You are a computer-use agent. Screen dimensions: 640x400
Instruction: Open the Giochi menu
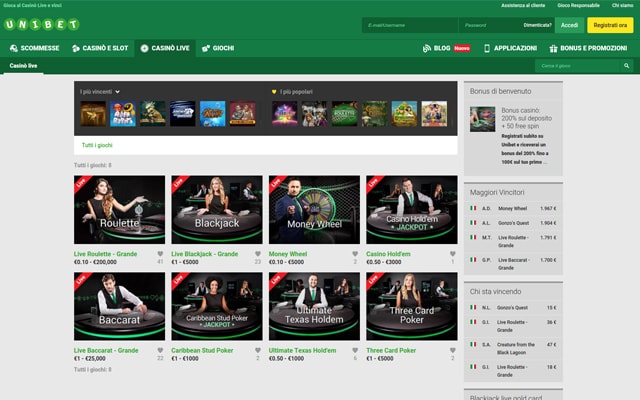218,48
